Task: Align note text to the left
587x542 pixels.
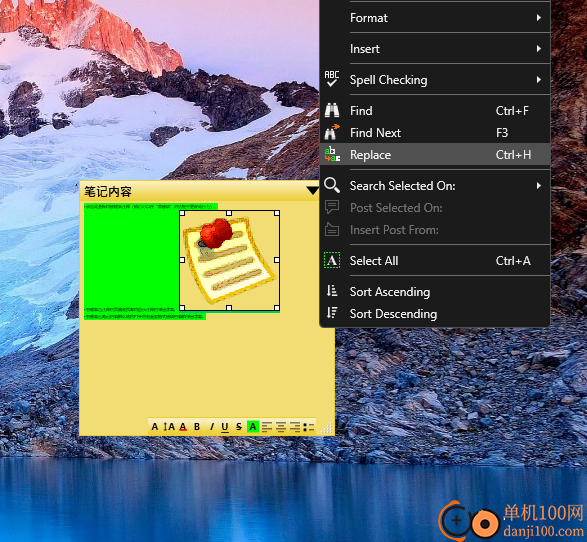Action: [x=267, y=427]
